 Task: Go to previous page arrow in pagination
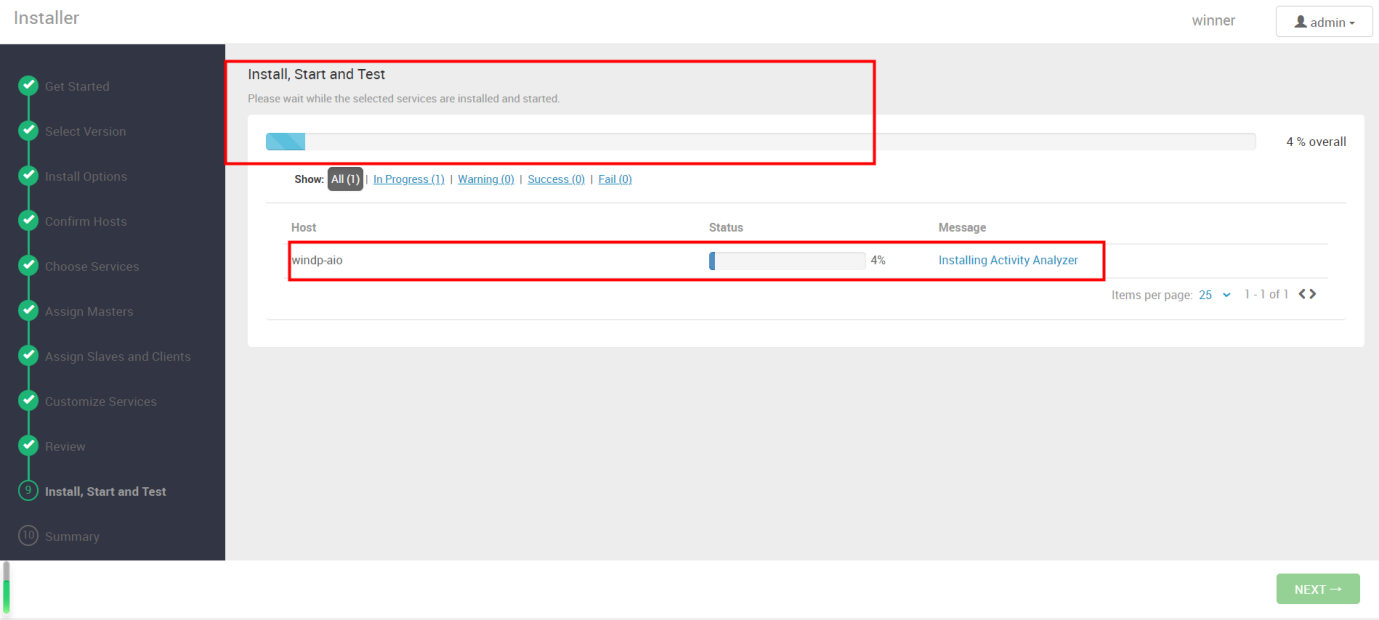point(1301,294)
